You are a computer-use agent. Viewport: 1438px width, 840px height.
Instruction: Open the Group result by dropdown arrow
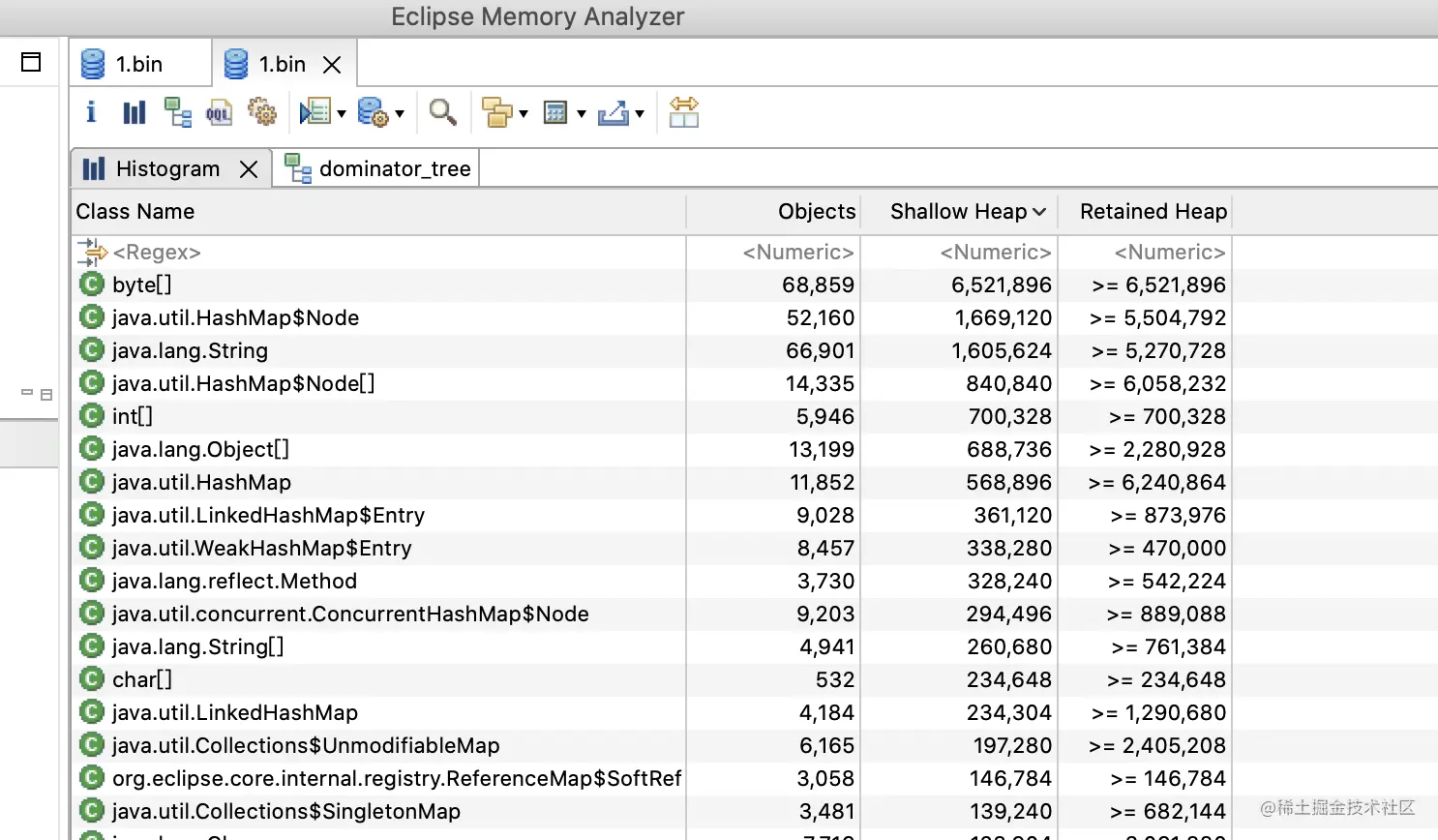coord(524,114)
